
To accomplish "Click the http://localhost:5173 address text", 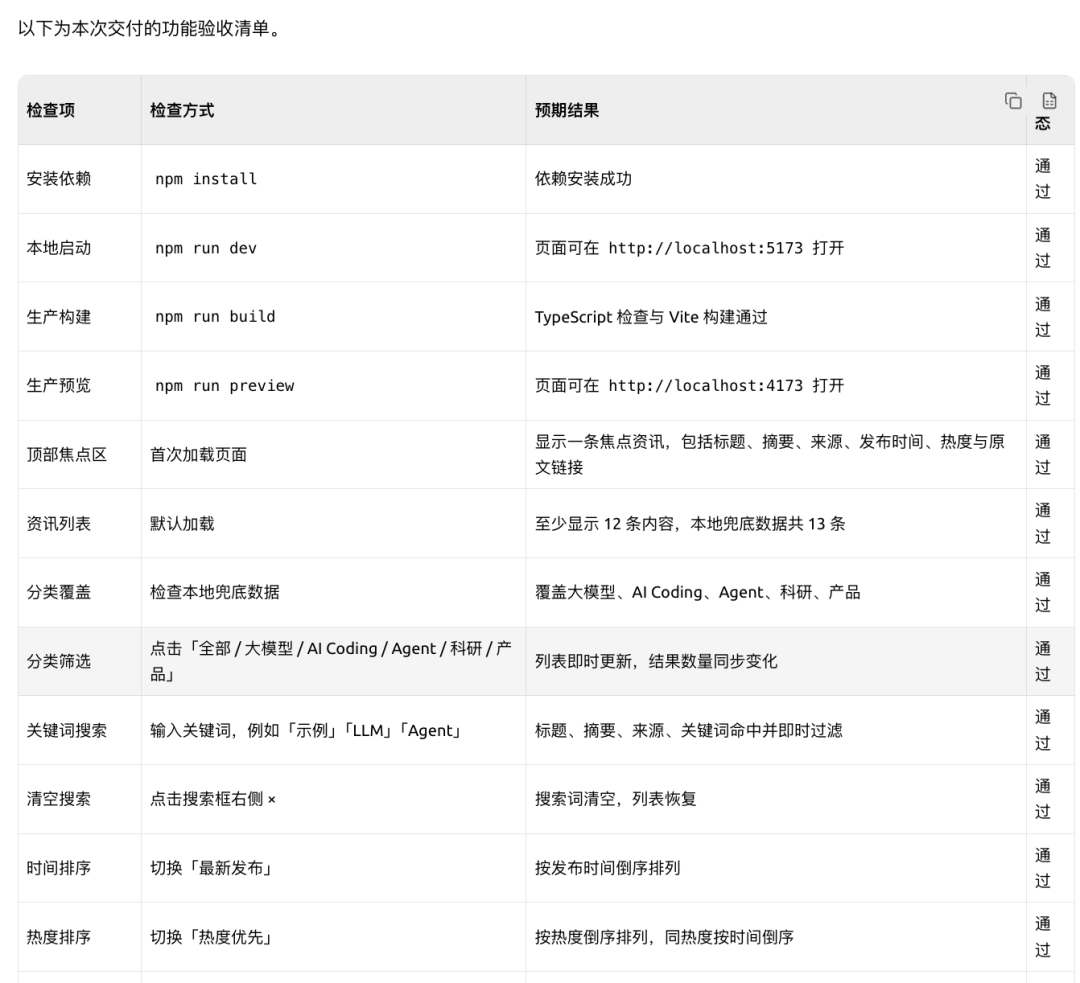I will point(706,248).
